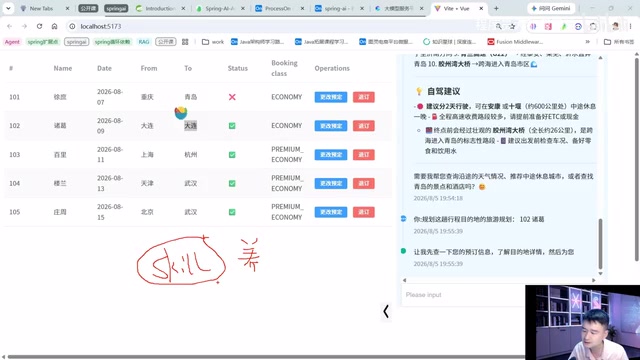Expand the springai tab group
This screenshot has width=640, height=360.
tap(116, 8)
